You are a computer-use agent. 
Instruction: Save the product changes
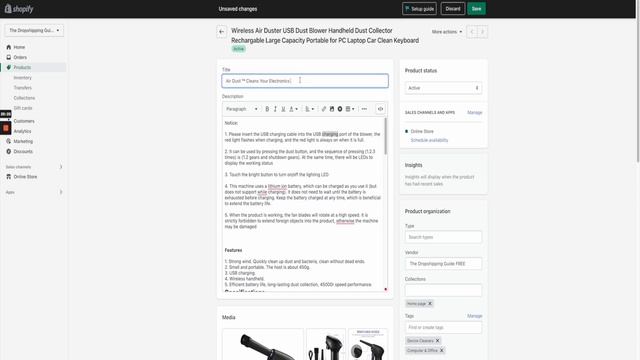pyautogui.click(x=476, y=9)
